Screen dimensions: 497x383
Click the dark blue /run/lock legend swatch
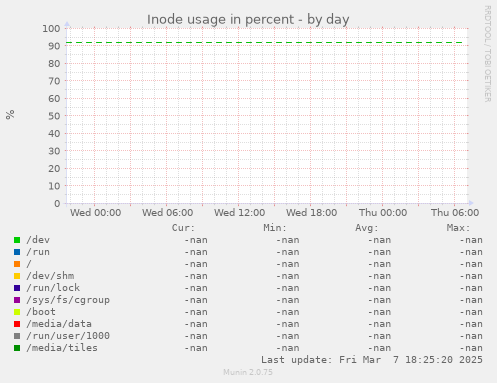click(17, 288)
